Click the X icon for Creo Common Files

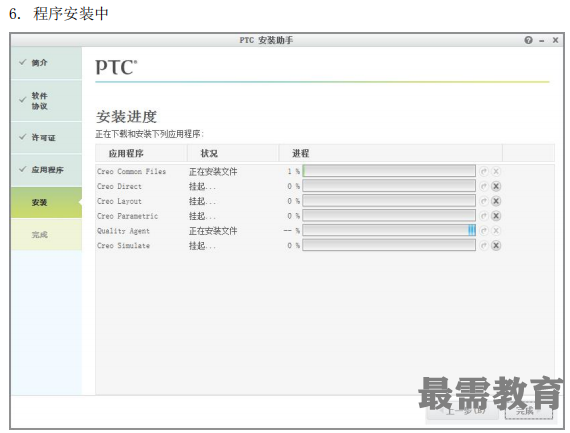[496, 171]
